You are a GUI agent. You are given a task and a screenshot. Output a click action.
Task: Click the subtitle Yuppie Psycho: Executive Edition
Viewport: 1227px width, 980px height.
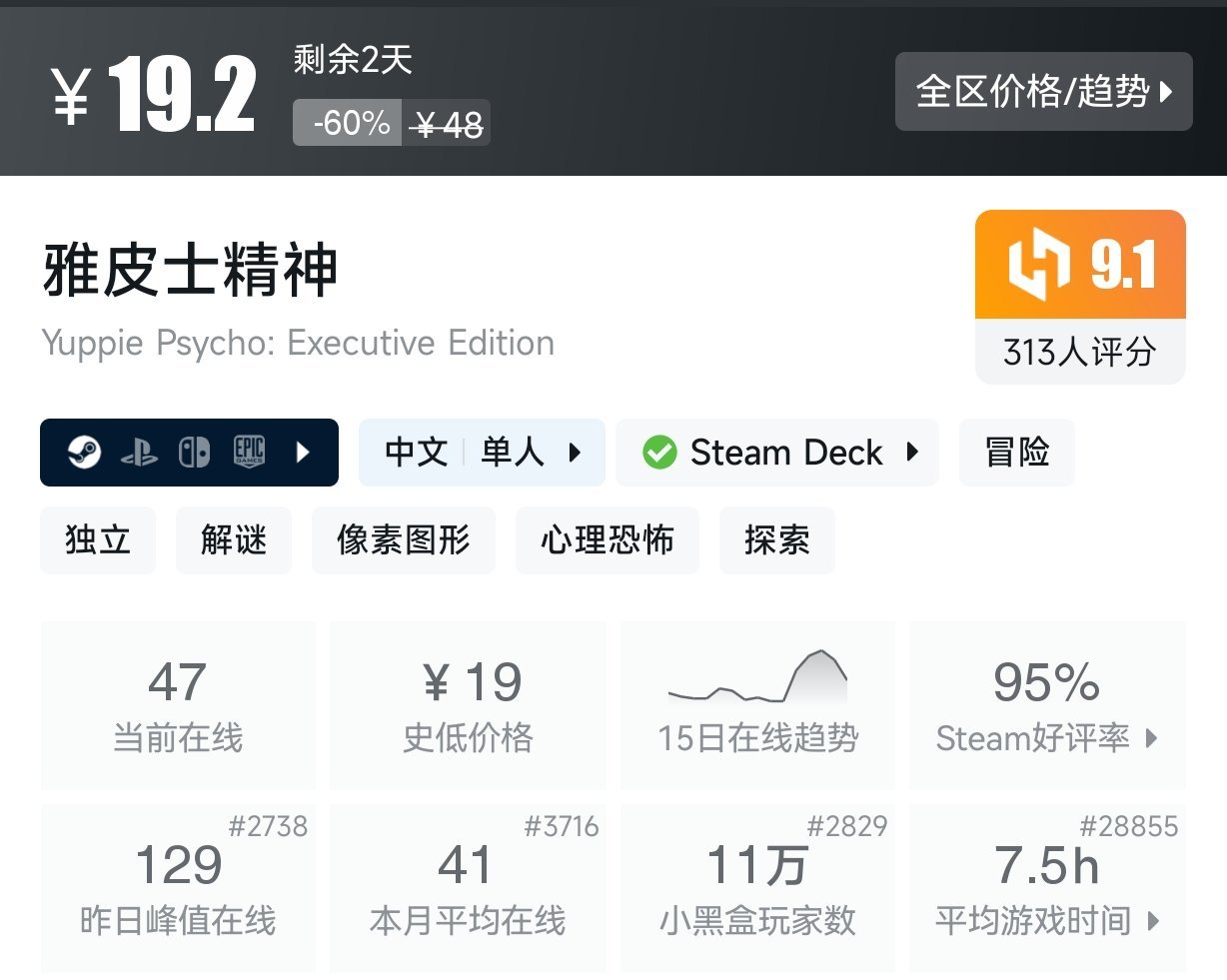pos(298,343)
